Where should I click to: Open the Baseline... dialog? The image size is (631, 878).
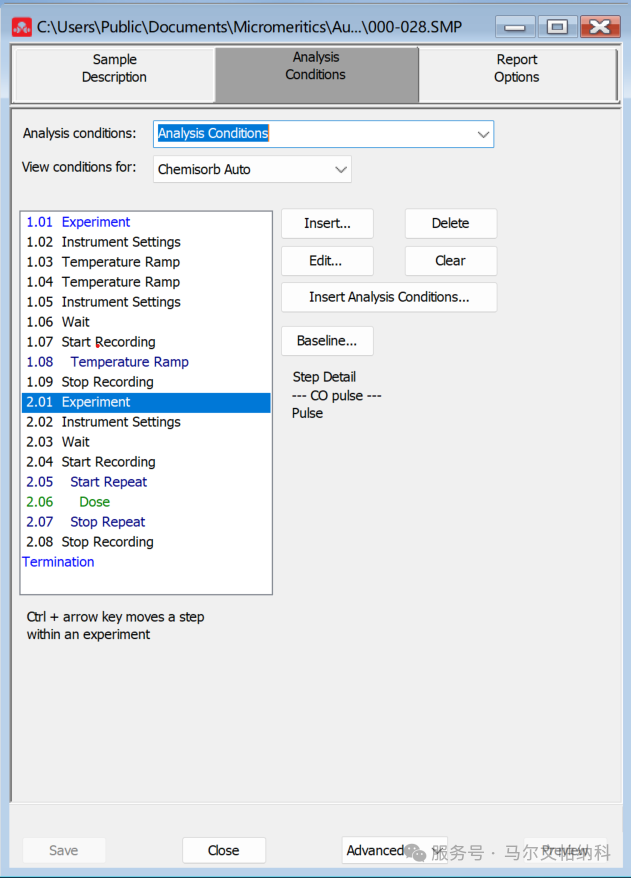point(327,341)
